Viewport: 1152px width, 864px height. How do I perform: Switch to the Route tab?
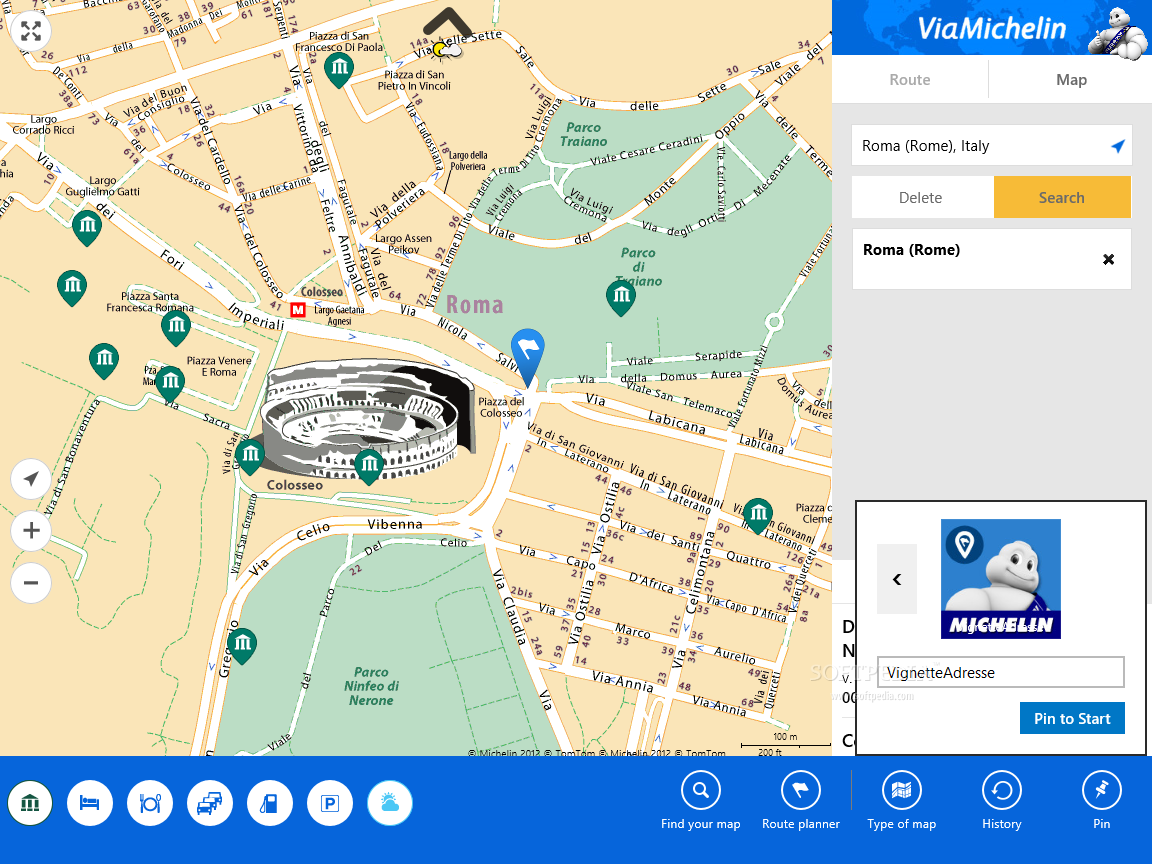tap(910, 79)
